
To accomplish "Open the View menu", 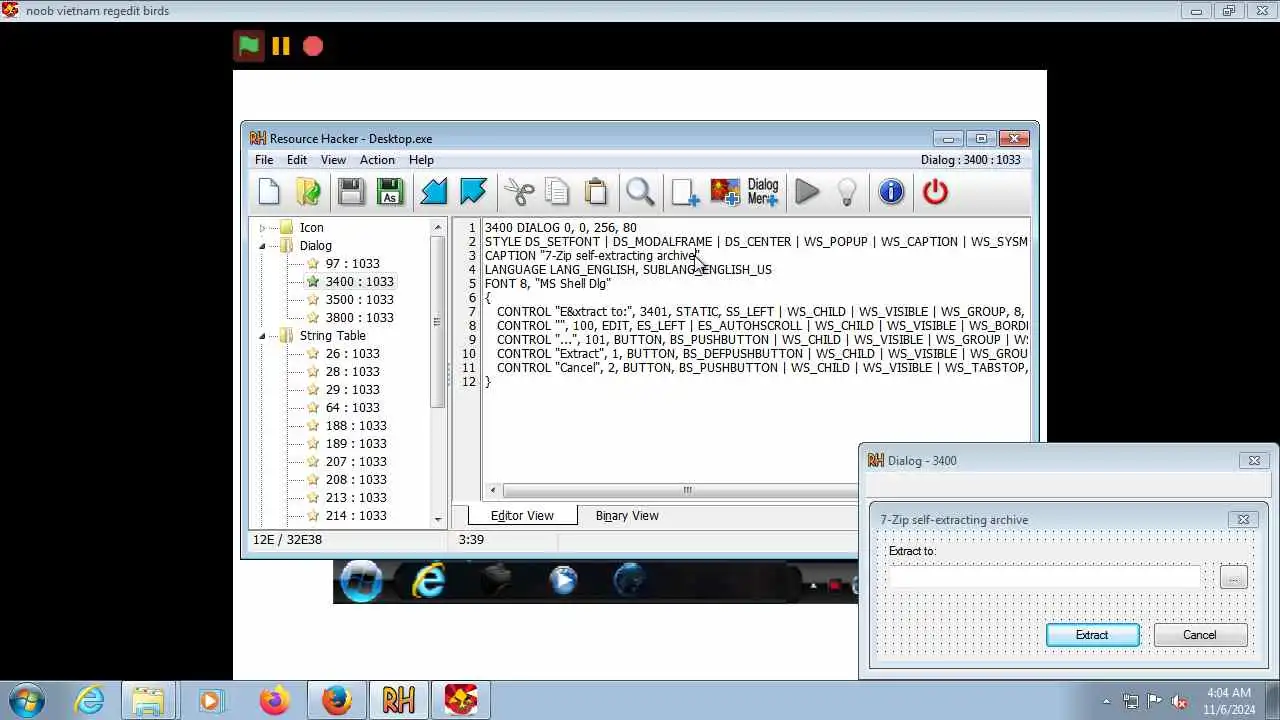I will tap(333, 160).
